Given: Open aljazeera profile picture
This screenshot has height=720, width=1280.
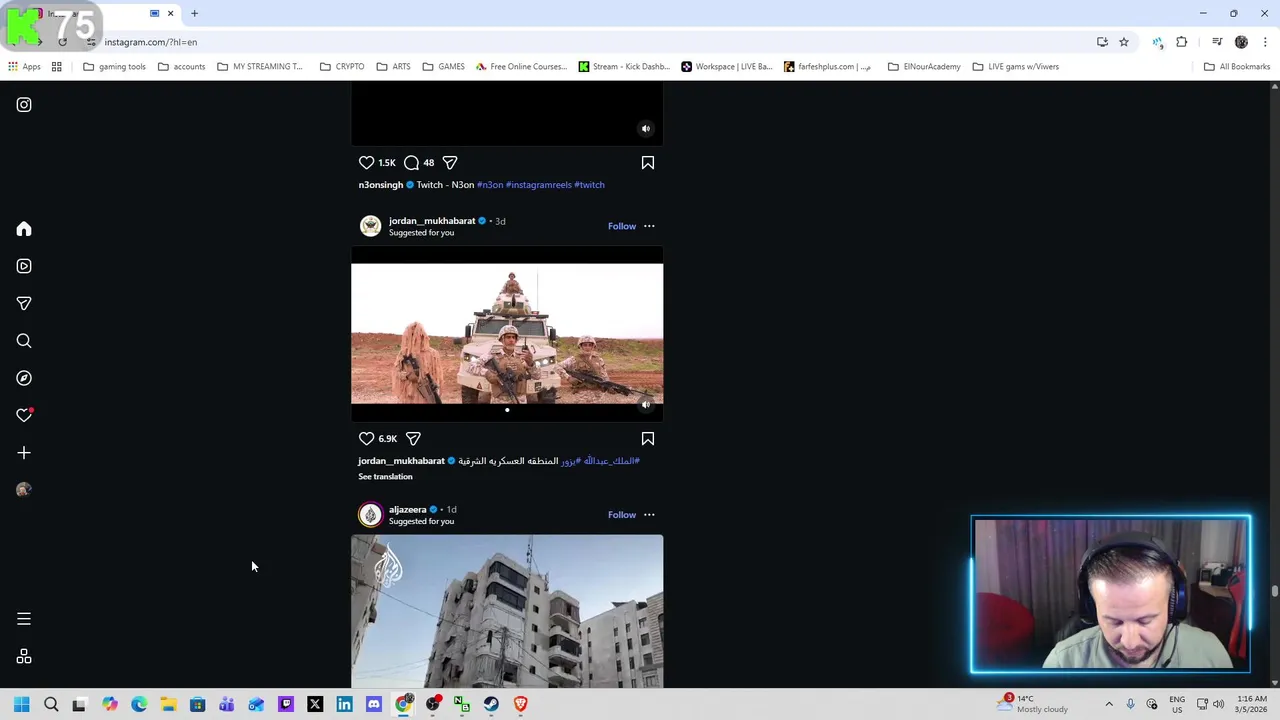Looking at the screenshot, I should click(371, 515).
